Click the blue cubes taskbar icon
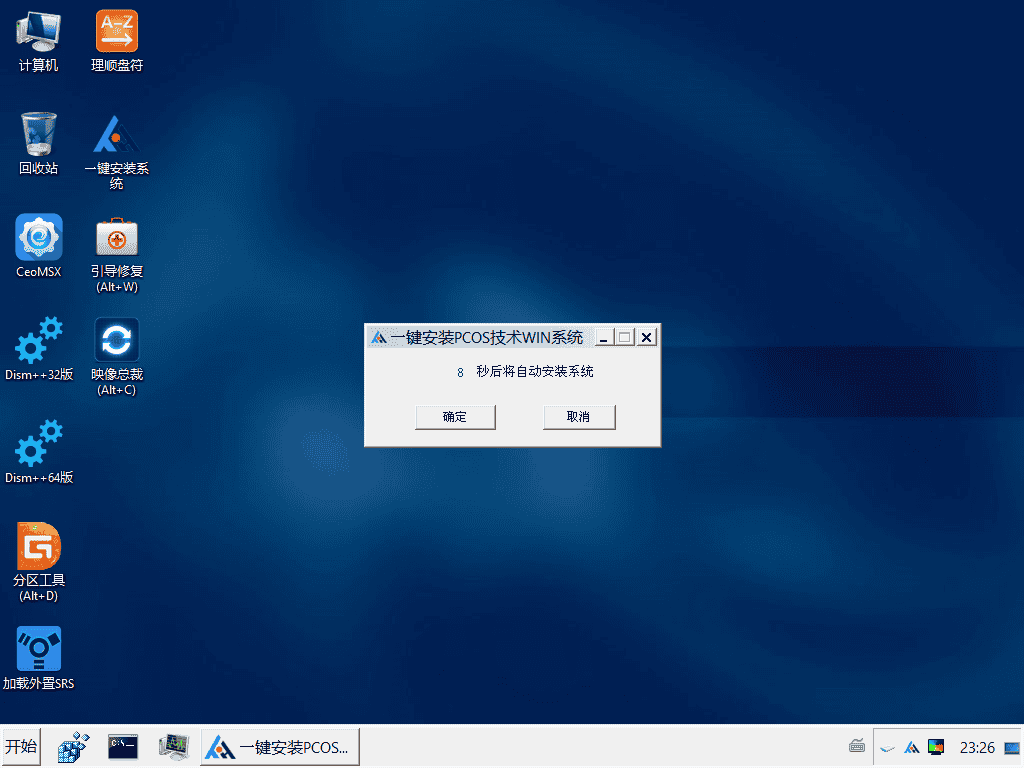 tap(73, 746)
